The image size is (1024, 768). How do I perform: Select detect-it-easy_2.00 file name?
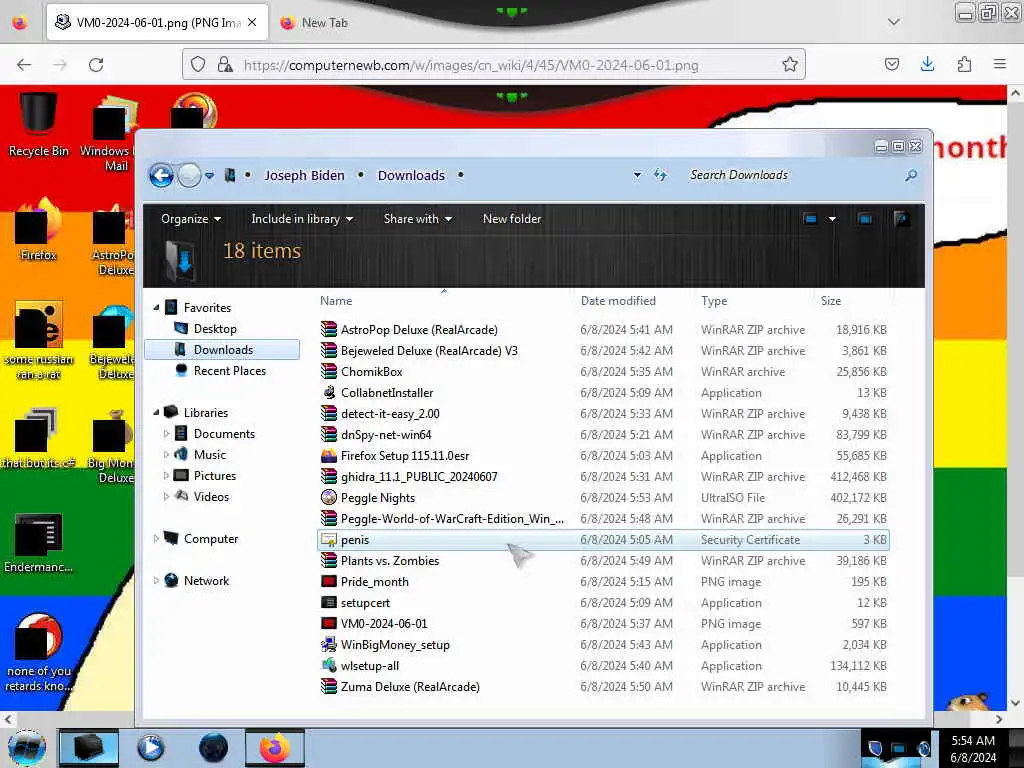(390, 413)
